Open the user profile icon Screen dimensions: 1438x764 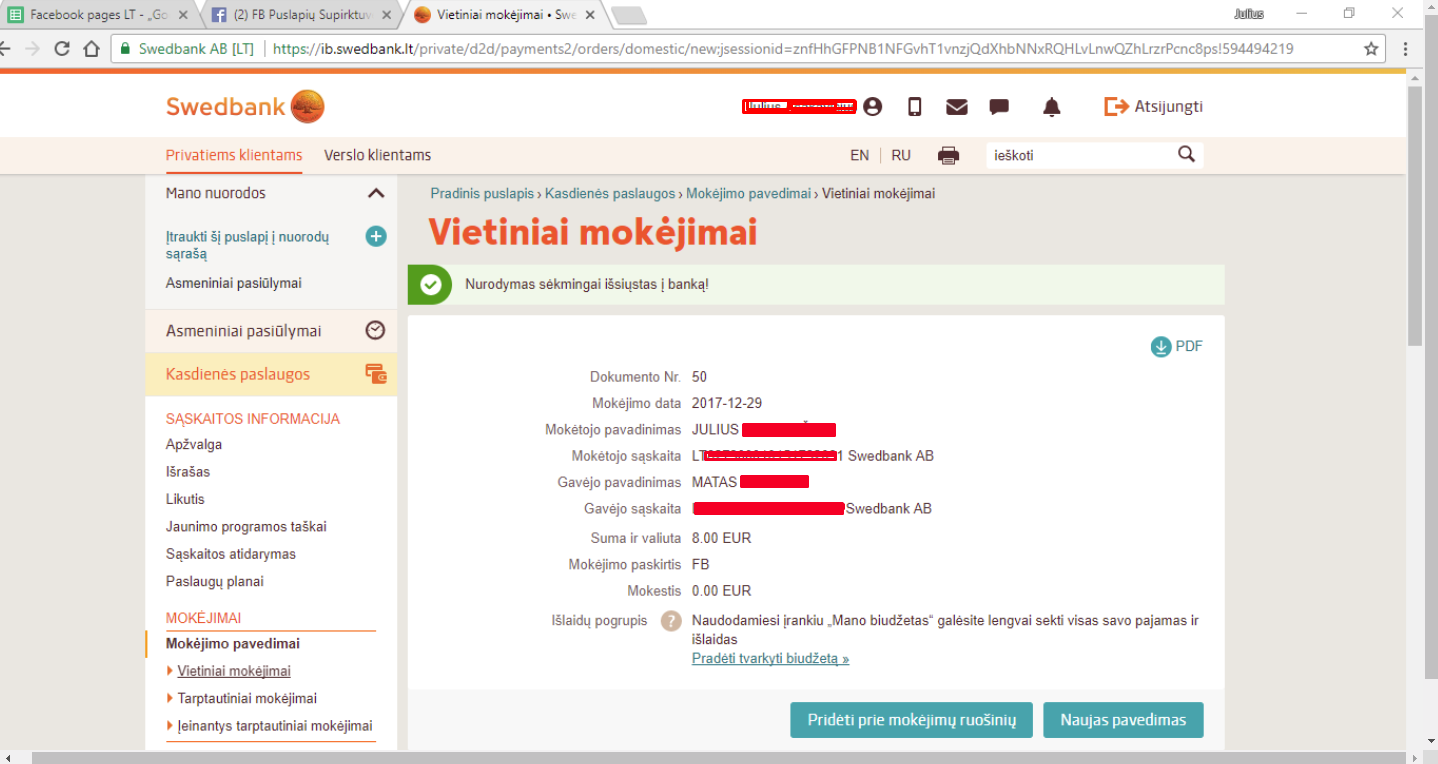coord(873,106)
